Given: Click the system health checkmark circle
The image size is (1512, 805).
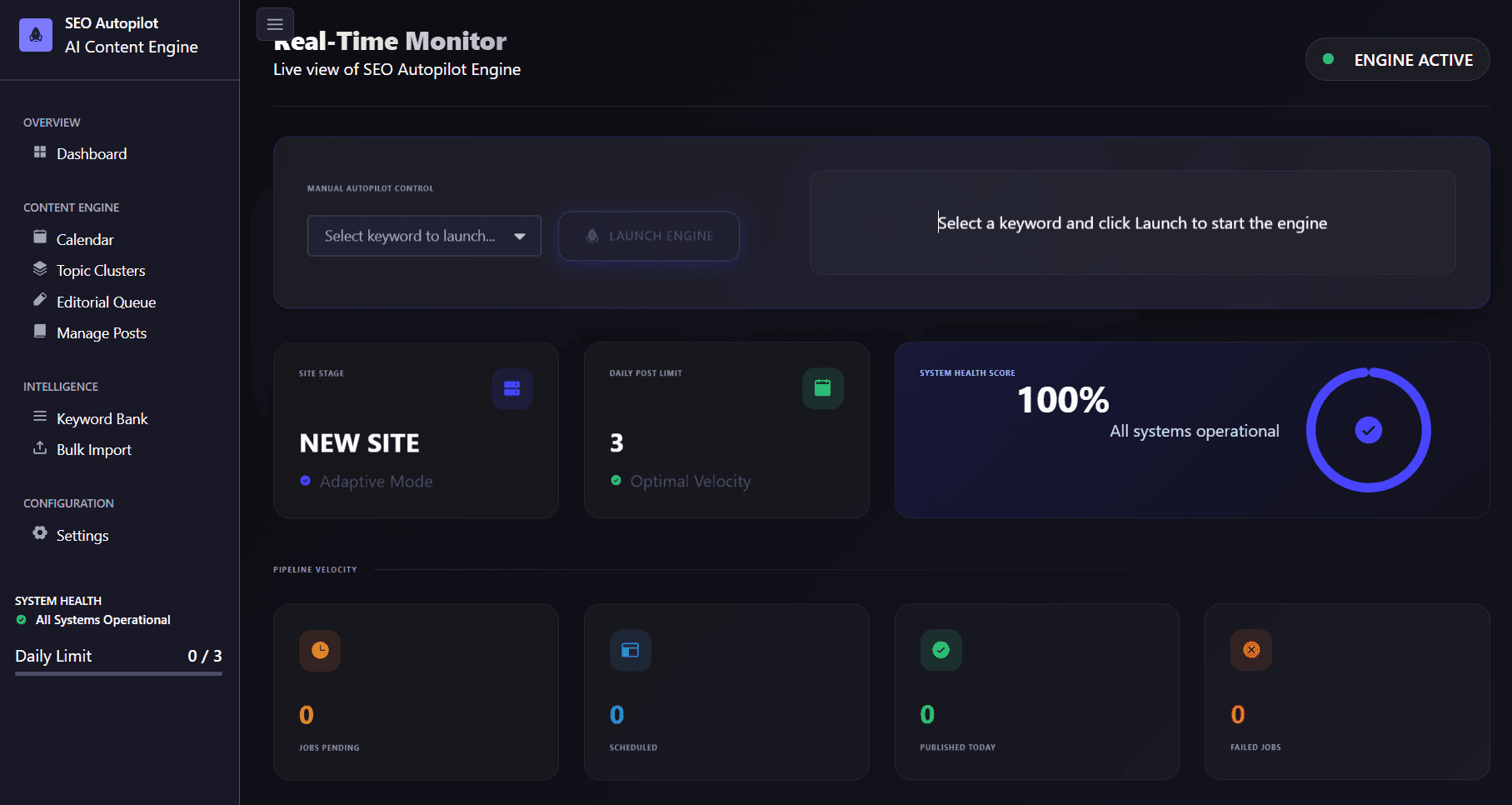Looking at the screenshot, I should 1368,430.
